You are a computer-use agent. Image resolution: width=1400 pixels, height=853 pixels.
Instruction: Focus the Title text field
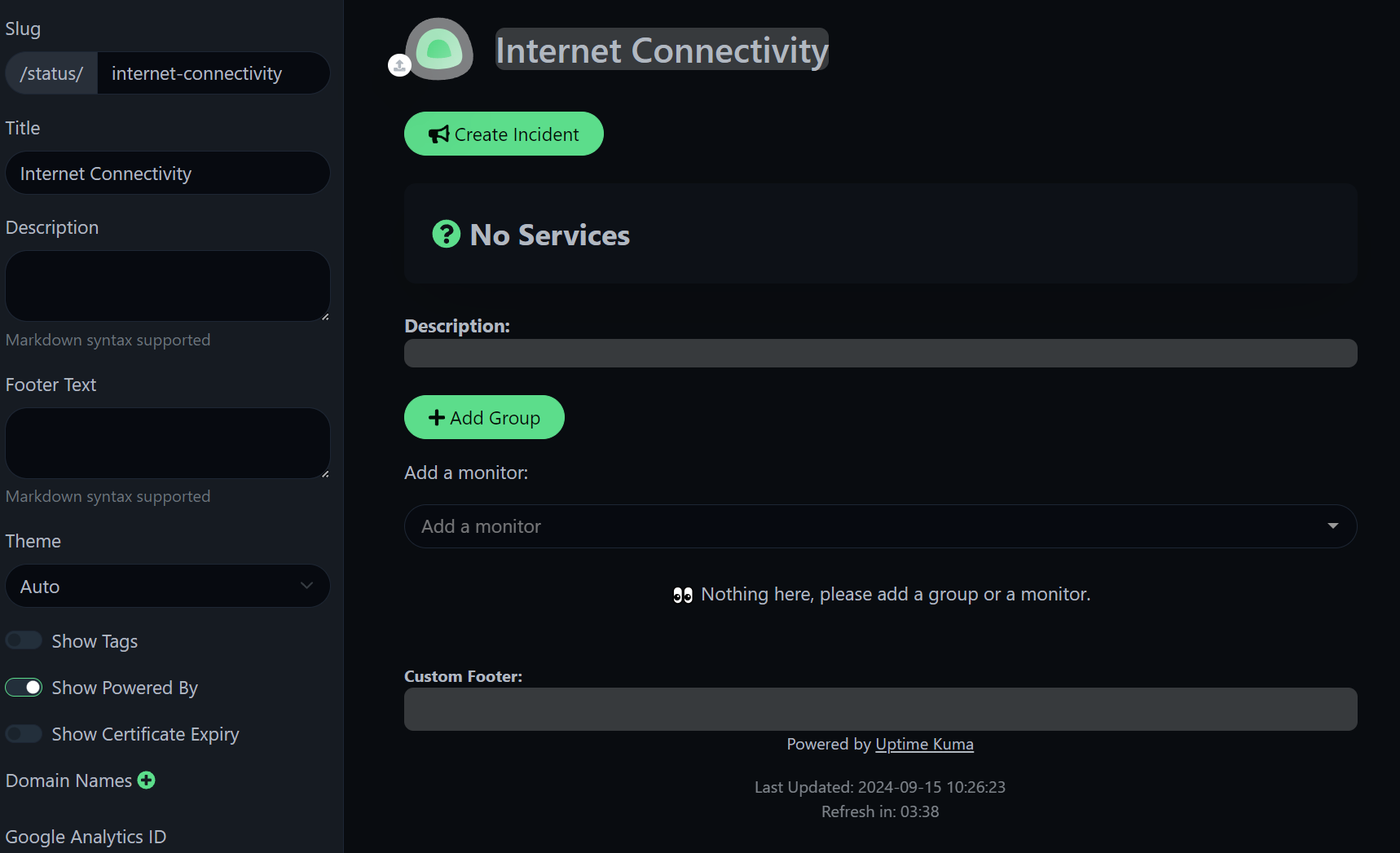pos(167,174)
